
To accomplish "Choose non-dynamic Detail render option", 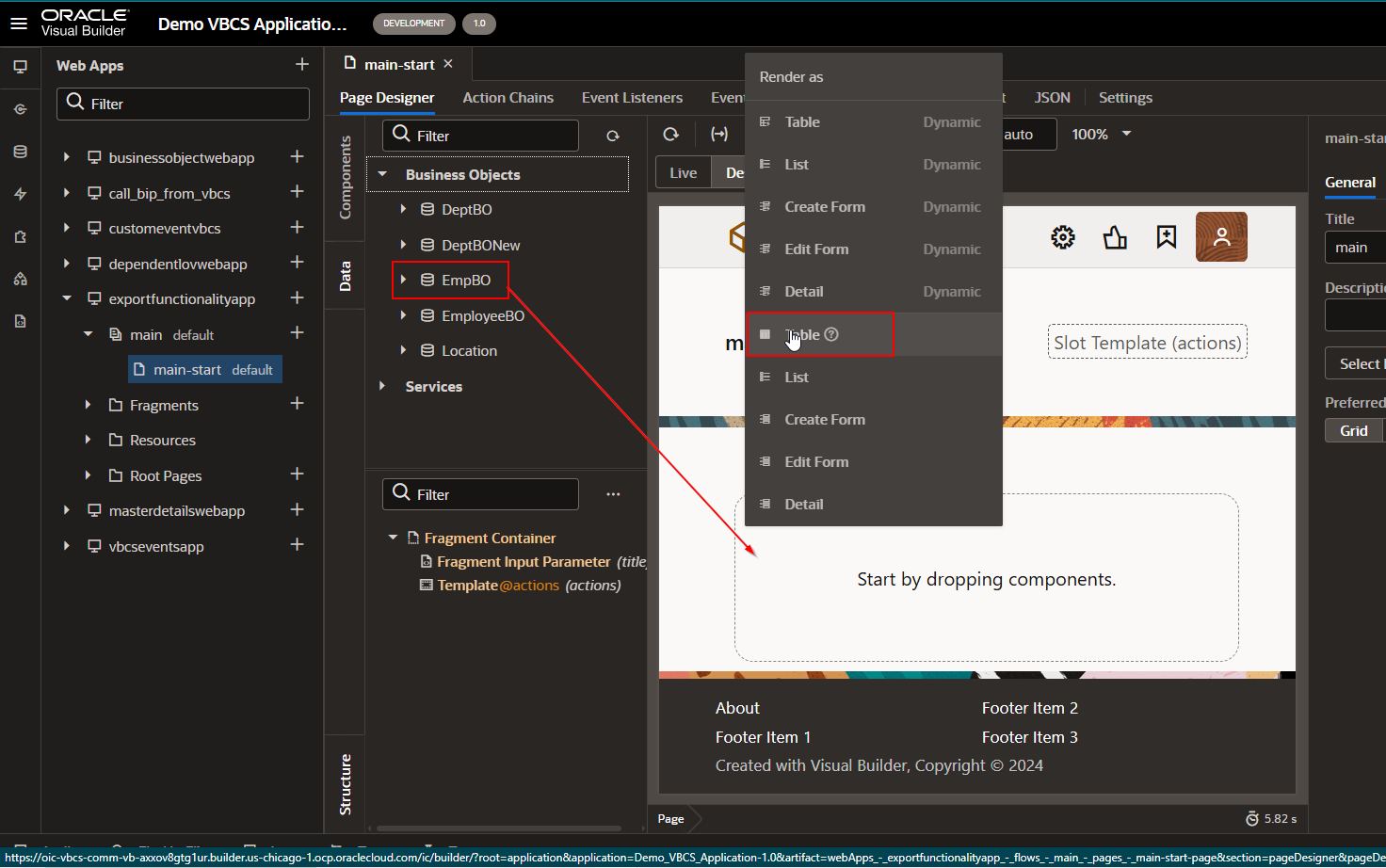I will click(x=873, y=505).
